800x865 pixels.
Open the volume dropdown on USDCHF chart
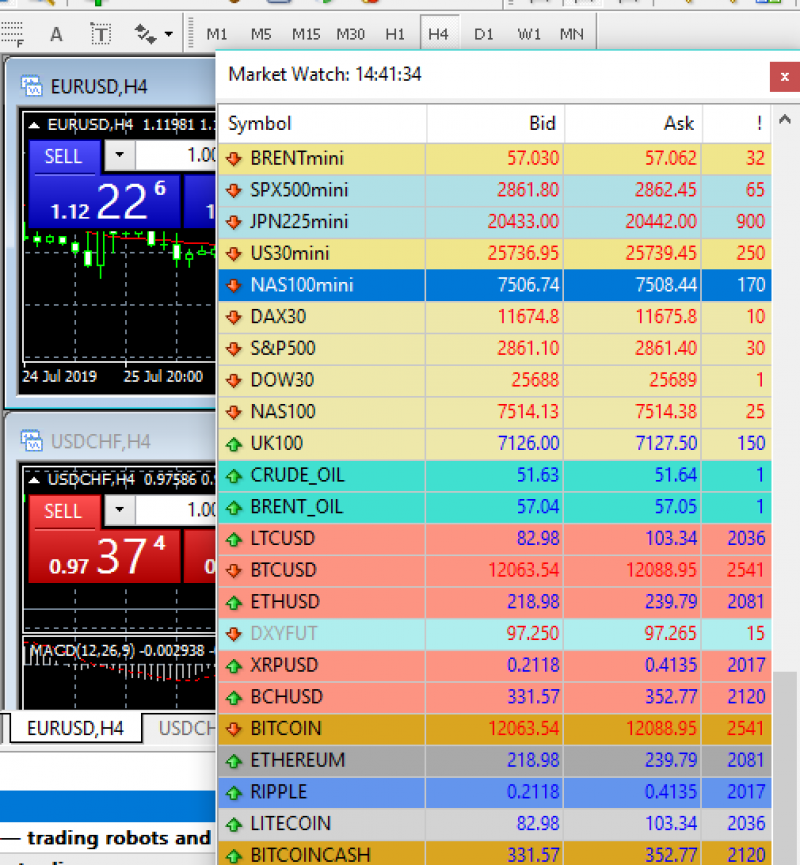(x=119, y=509)
